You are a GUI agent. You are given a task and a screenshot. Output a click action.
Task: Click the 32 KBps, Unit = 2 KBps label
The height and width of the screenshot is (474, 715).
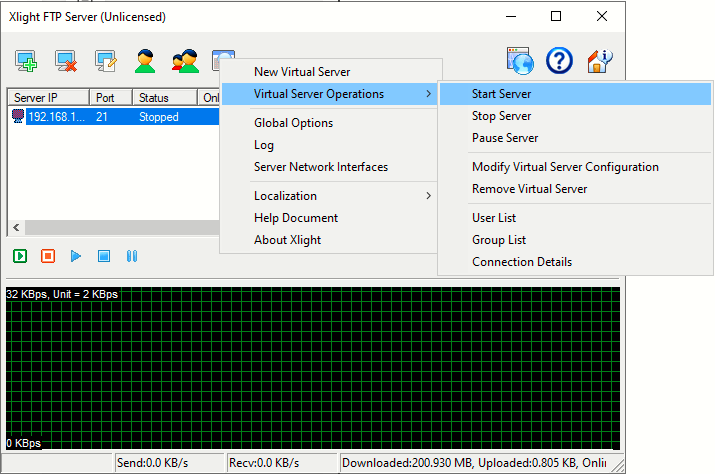coord(62,294)
